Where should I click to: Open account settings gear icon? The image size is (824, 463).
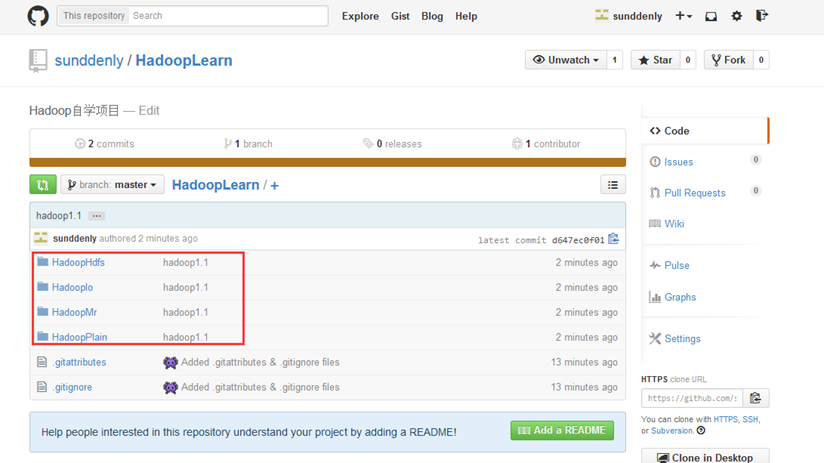click(737, 16)
